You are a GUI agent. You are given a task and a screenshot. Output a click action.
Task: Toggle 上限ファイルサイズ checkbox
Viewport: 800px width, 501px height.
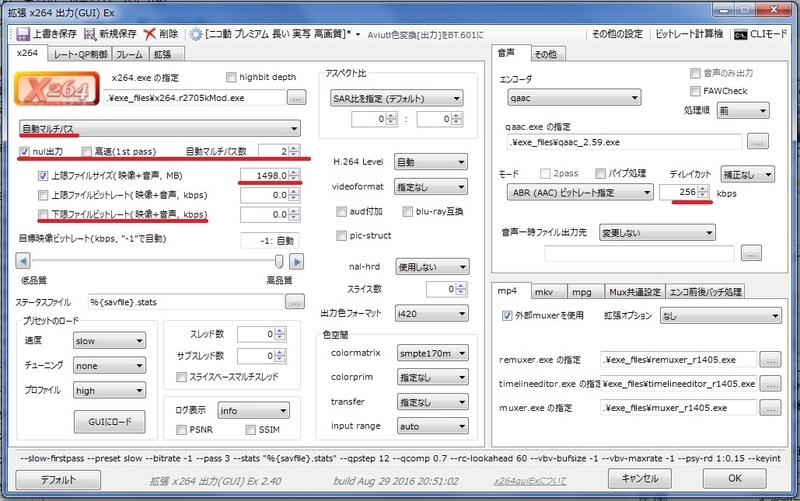43,176
